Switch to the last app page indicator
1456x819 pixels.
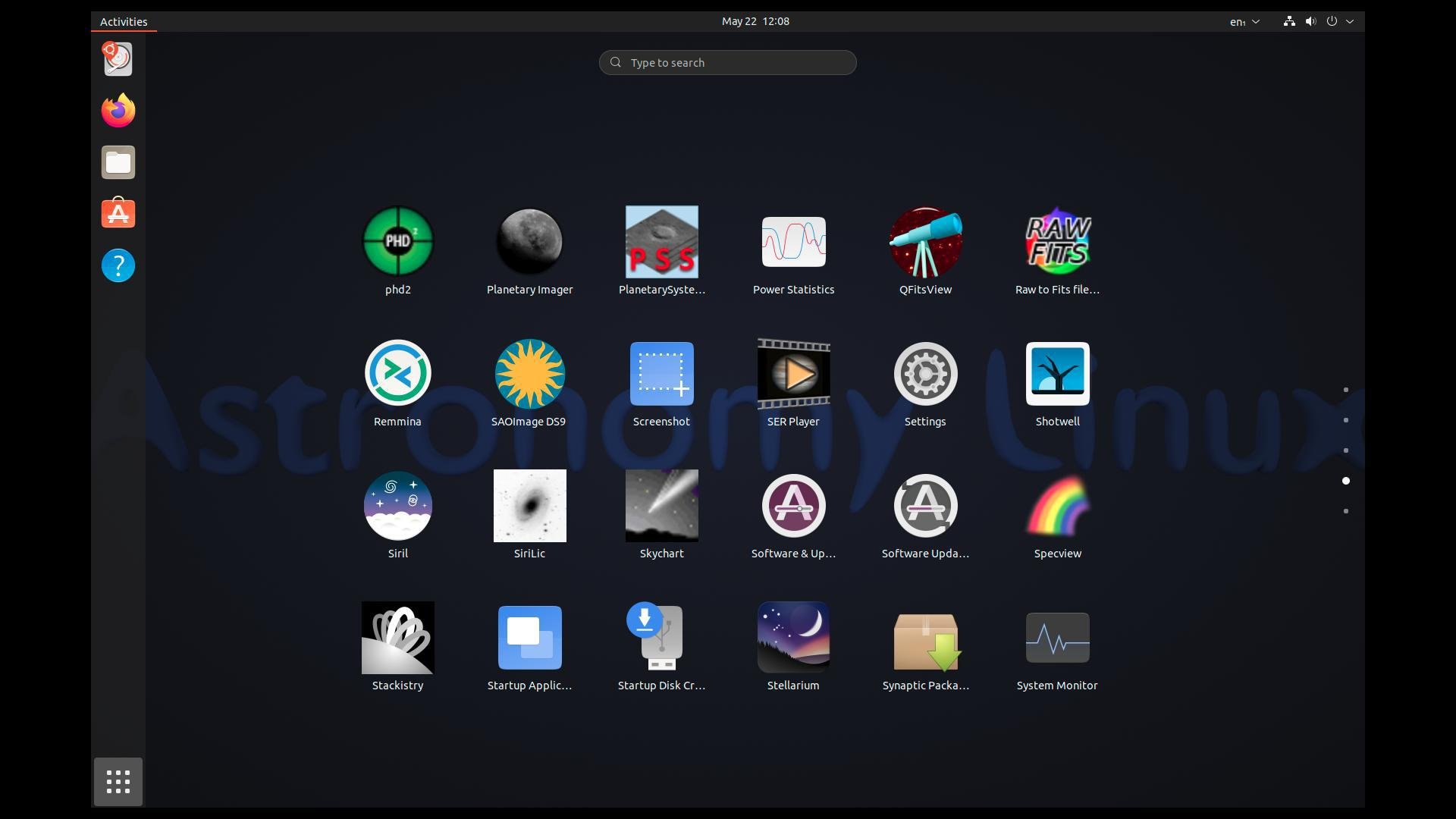tap(1346, 511)
